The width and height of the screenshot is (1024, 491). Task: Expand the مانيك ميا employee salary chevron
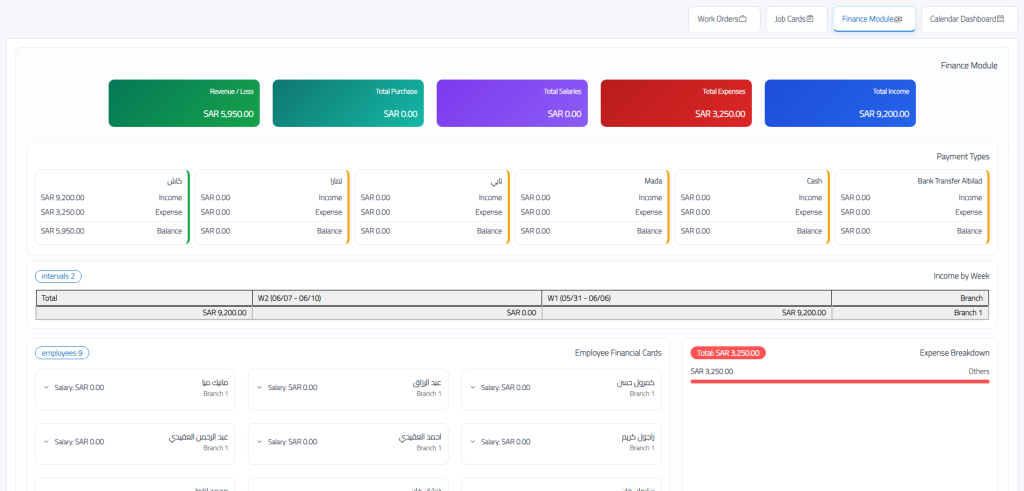coord(46,387)
